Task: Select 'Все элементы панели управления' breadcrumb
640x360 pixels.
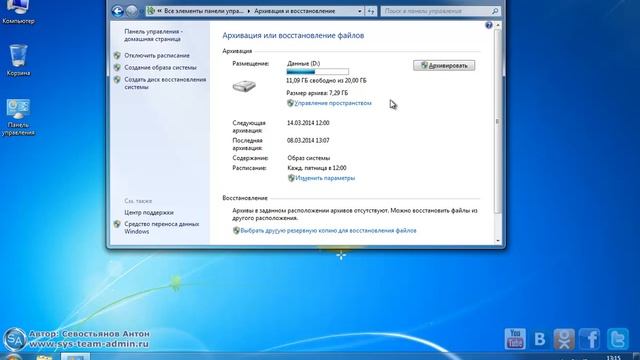Action: (x=204, y=11)
